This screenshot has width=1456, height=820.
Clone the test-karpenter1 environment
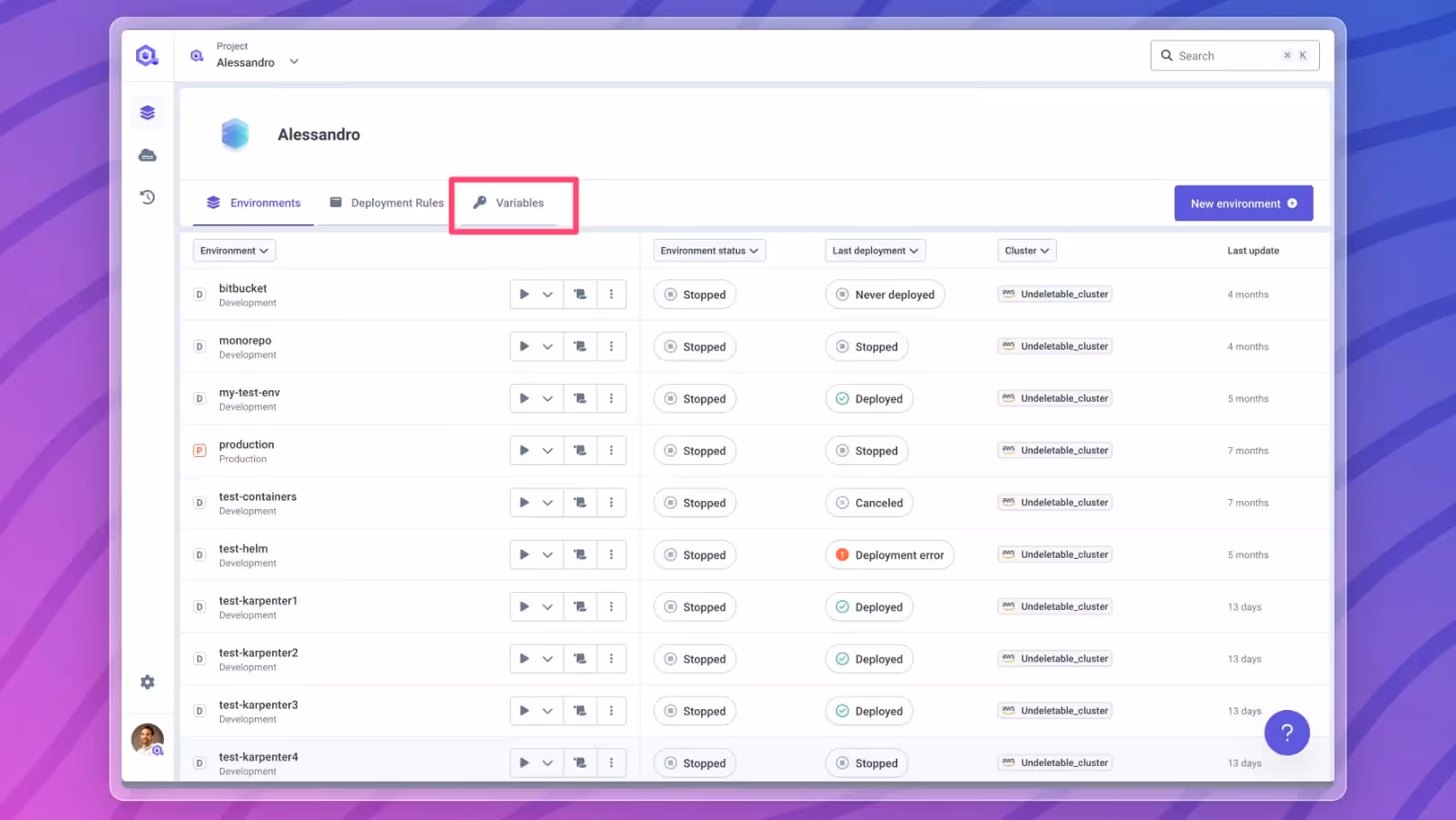point(580,607)
